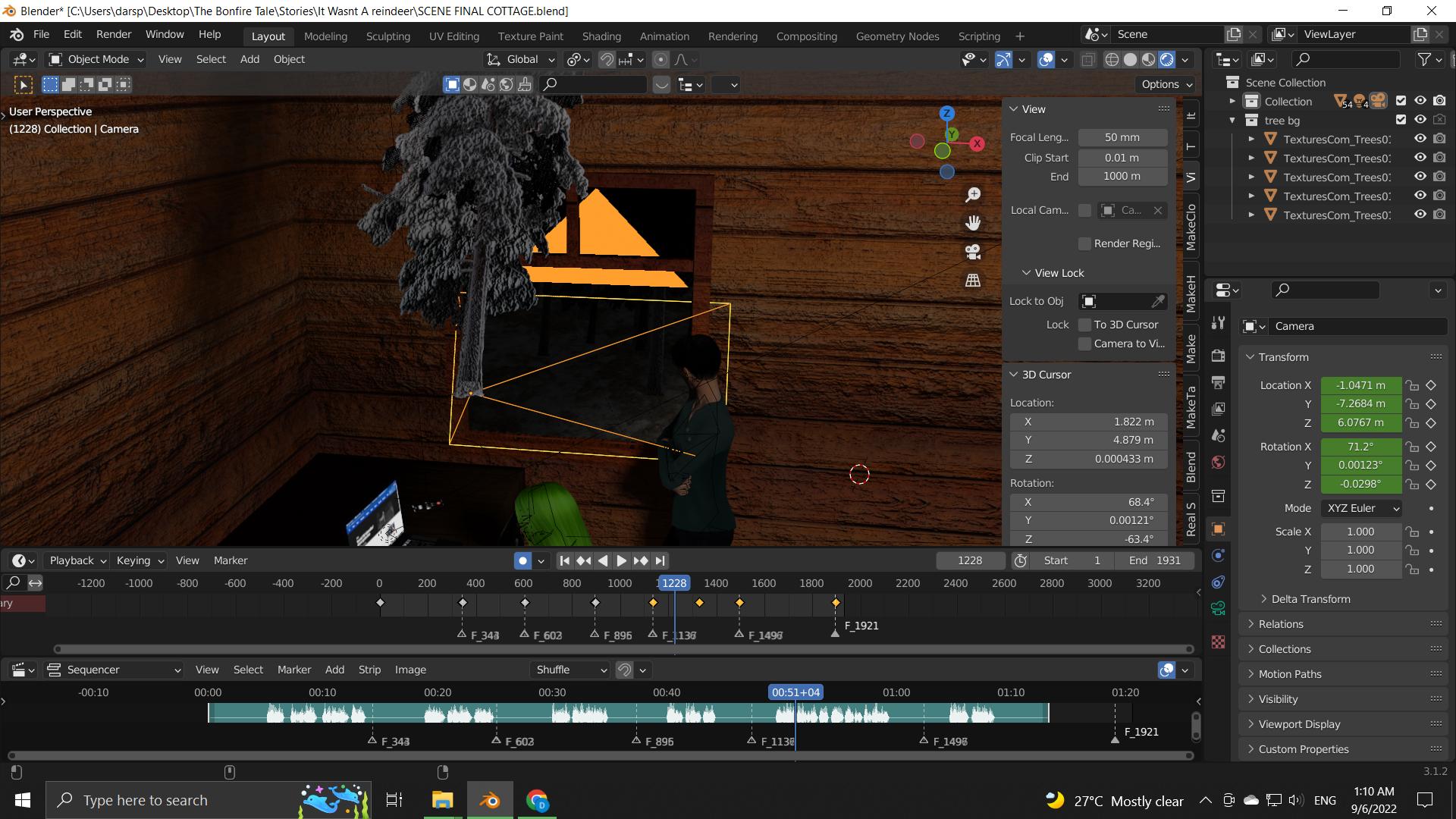Open the Scene properties tab
Screen dimensions: 1456x819
[x=1219, y=435]
